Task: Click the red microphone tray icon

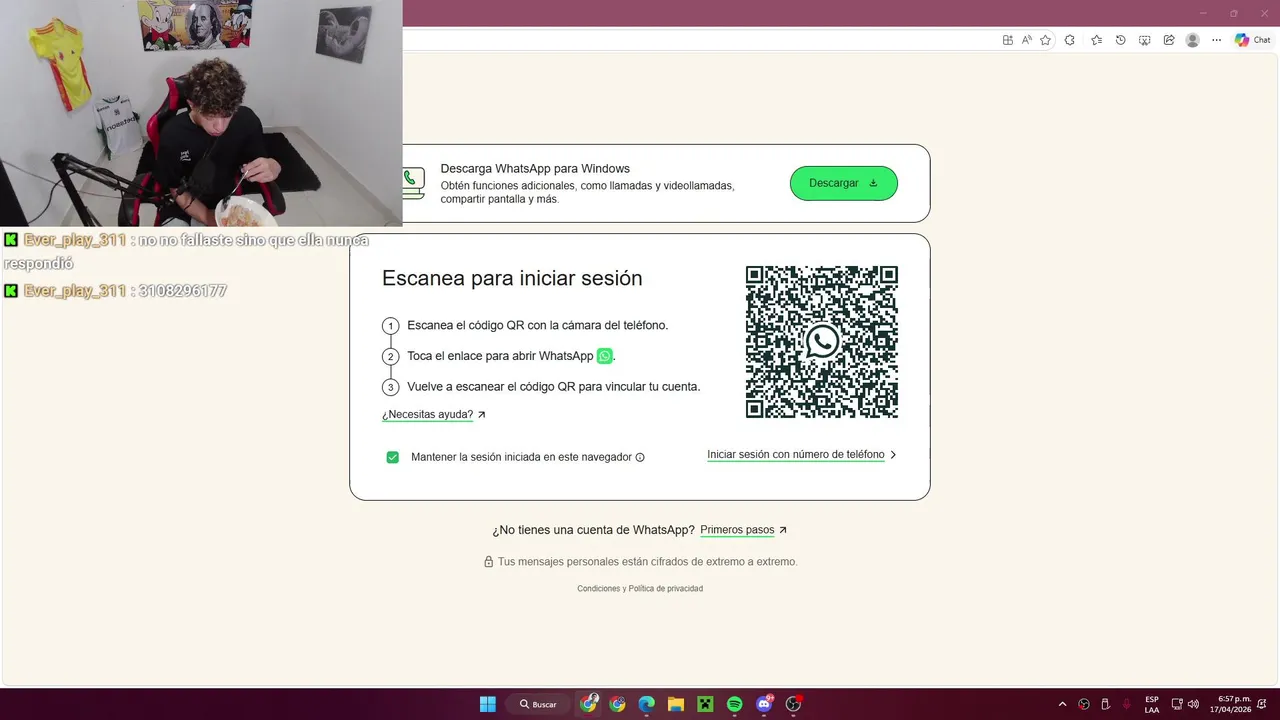Action: pos(1127,704)
